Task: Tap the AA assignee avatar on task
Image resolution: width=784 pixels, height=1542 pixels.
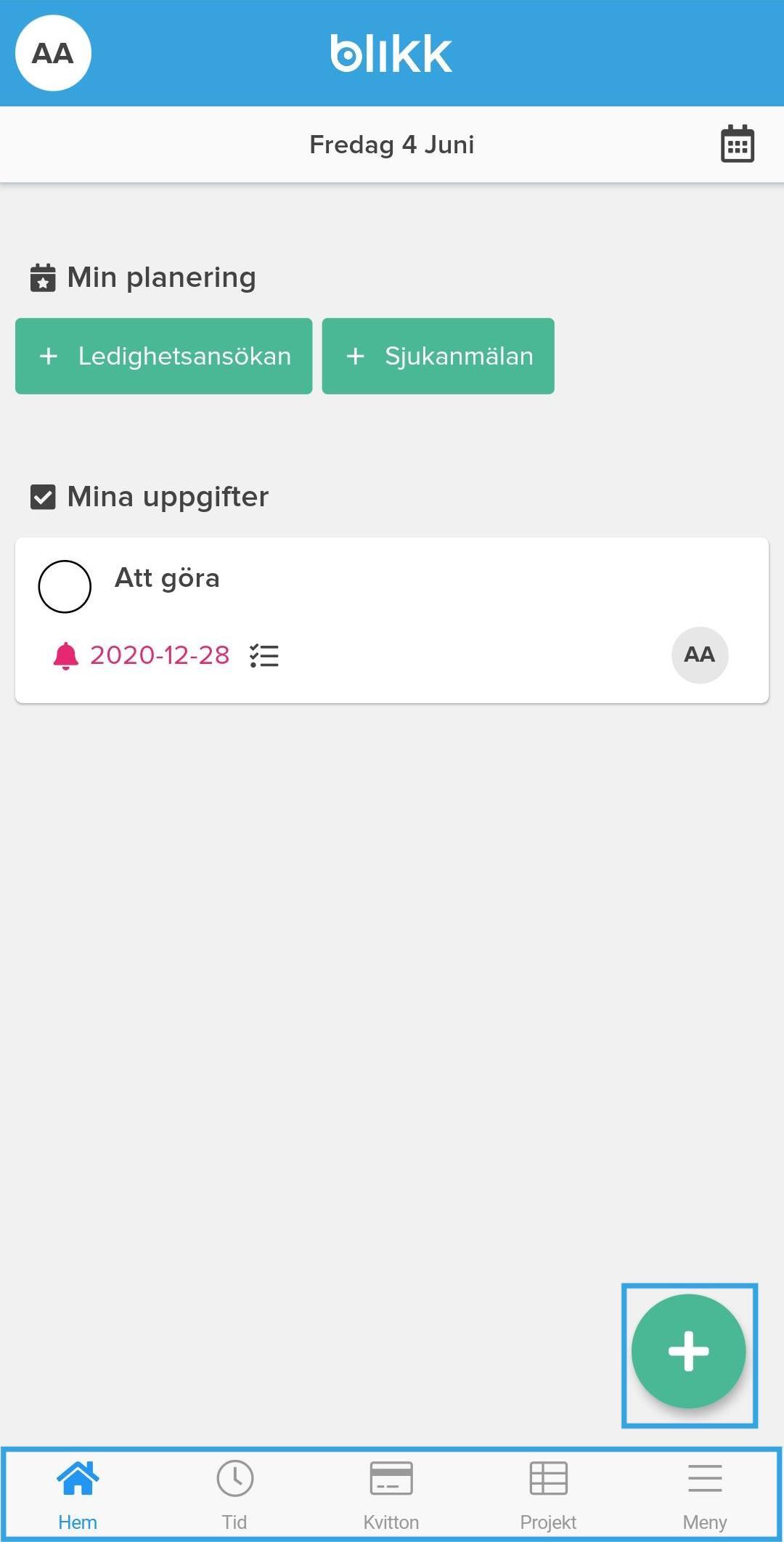Action: click(700, 654)
